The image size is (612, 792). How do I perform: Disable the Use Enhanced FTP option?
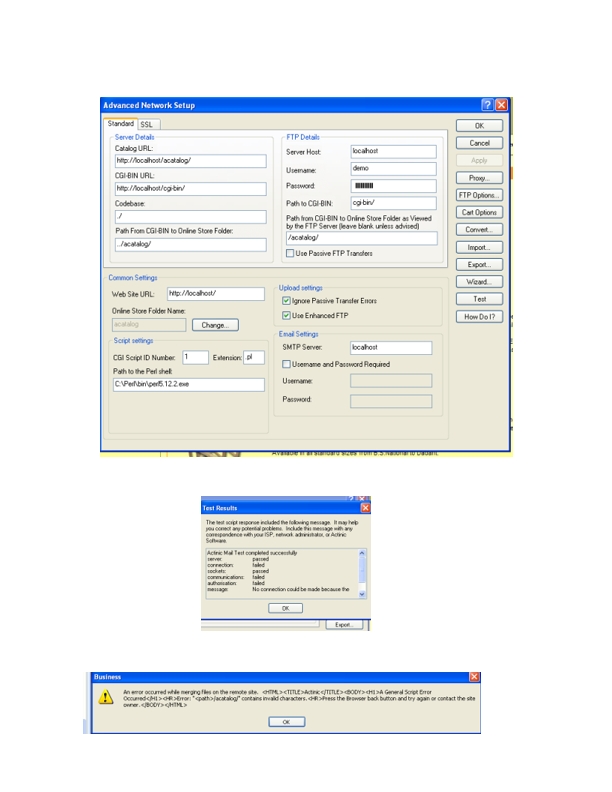pyautogui.click(x=287, y=316)
